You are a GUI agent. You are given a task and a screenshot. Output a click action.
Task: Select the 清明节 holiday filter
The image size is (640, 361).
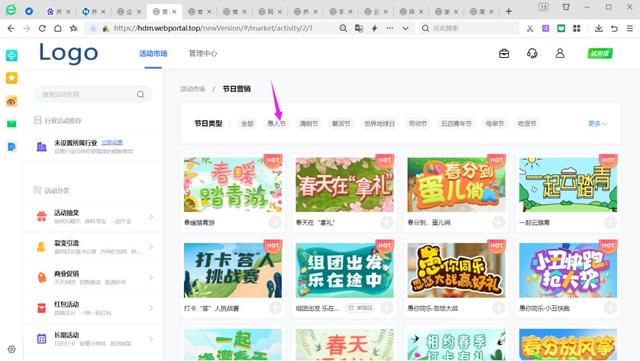[309, 123]
